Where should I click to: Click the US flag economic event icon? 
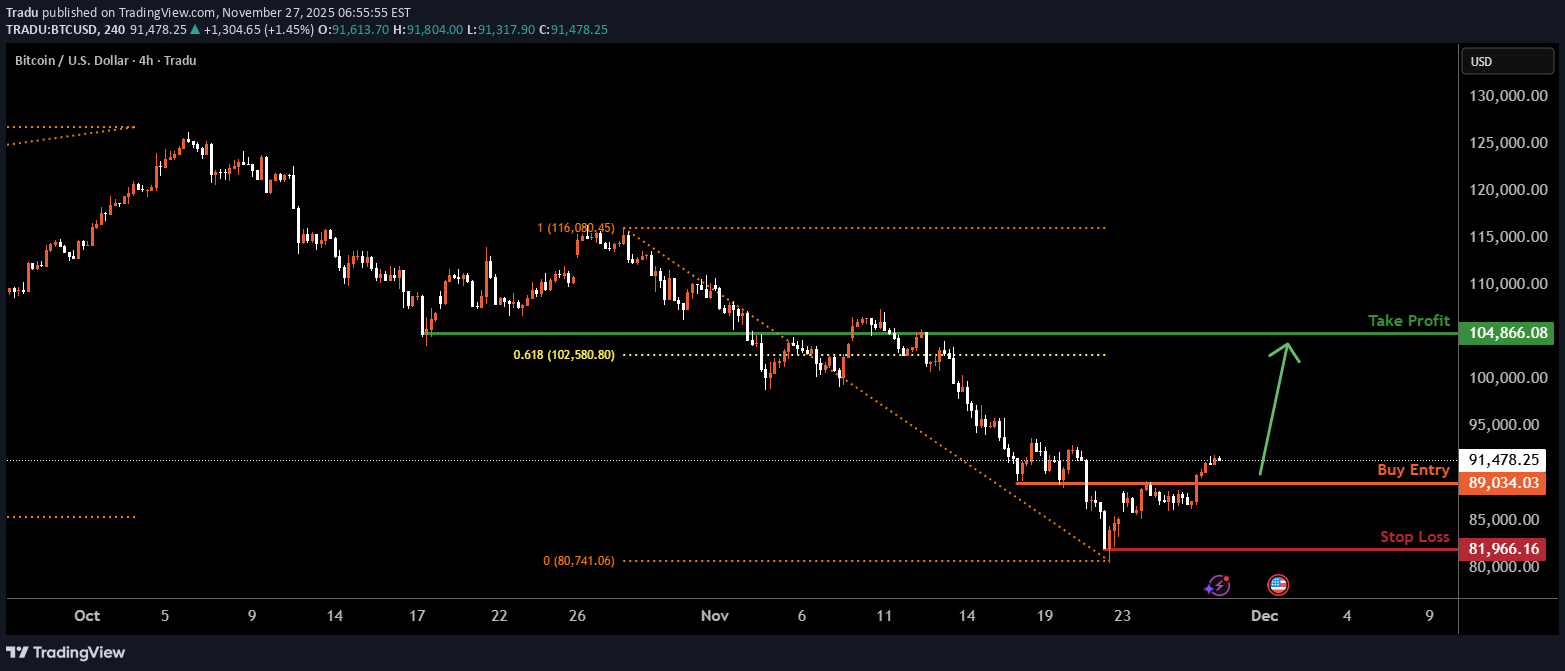pos(1278,585)
